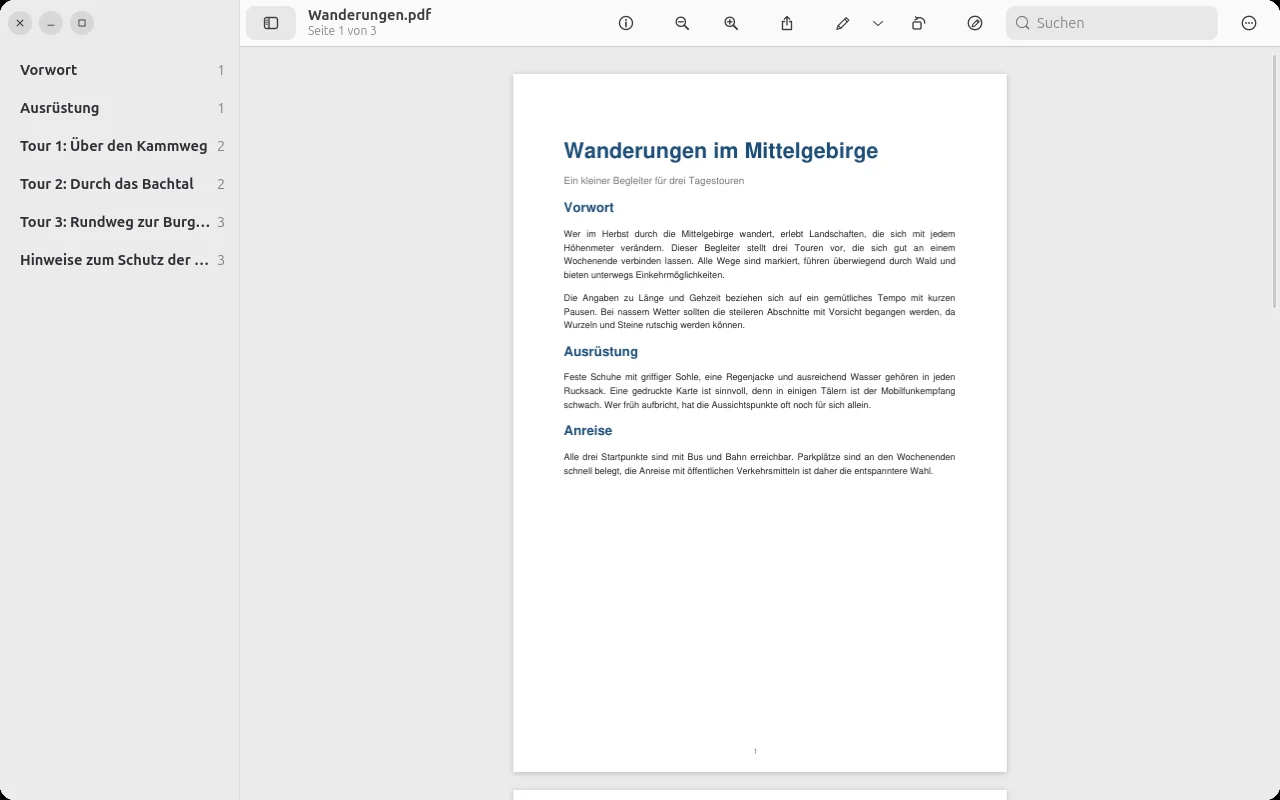Click the Ausrüstung heading on the page
1280x800 pixels.
pyautogui.click(x=601, y=352)
